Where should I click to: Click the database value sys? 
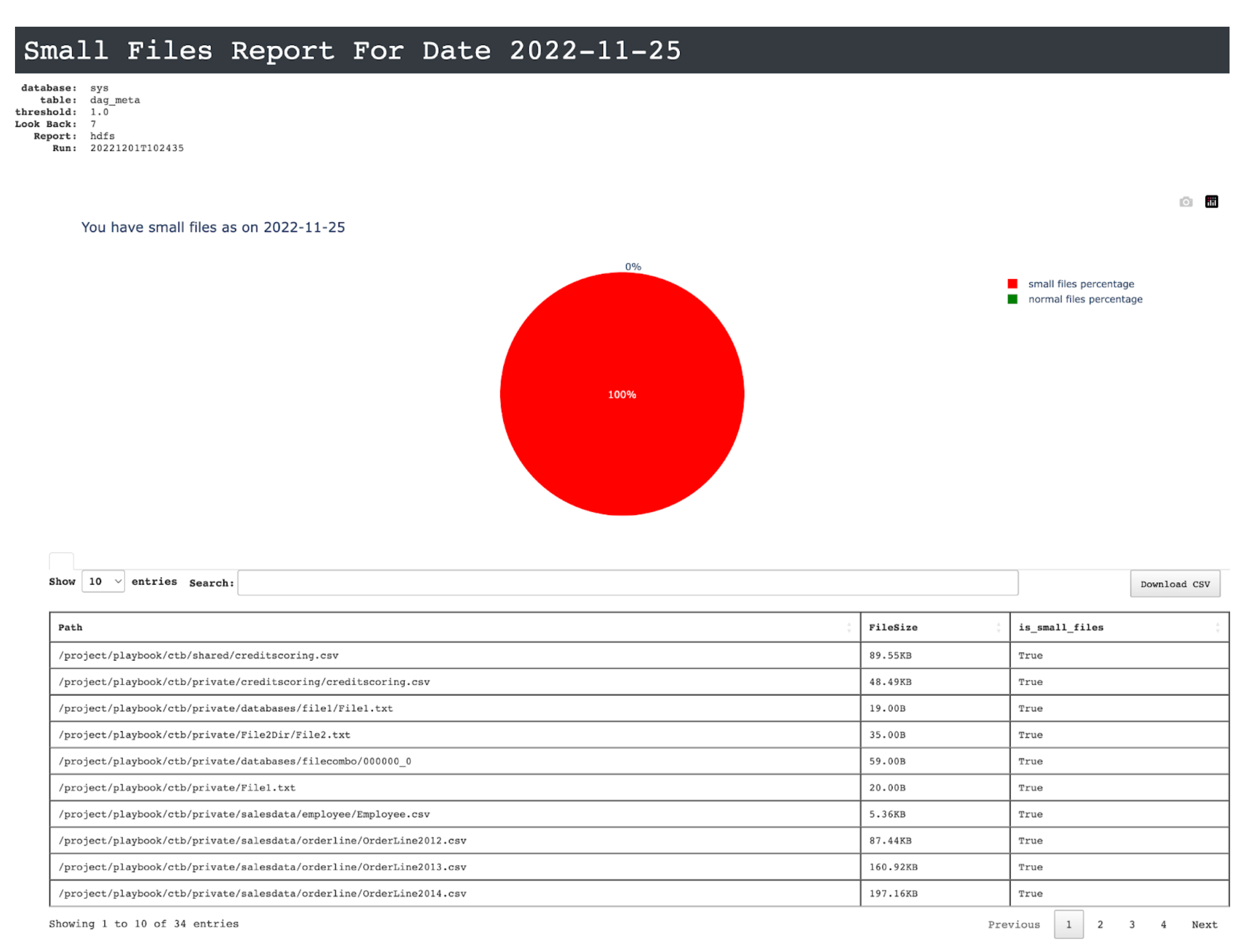point(99,88)
